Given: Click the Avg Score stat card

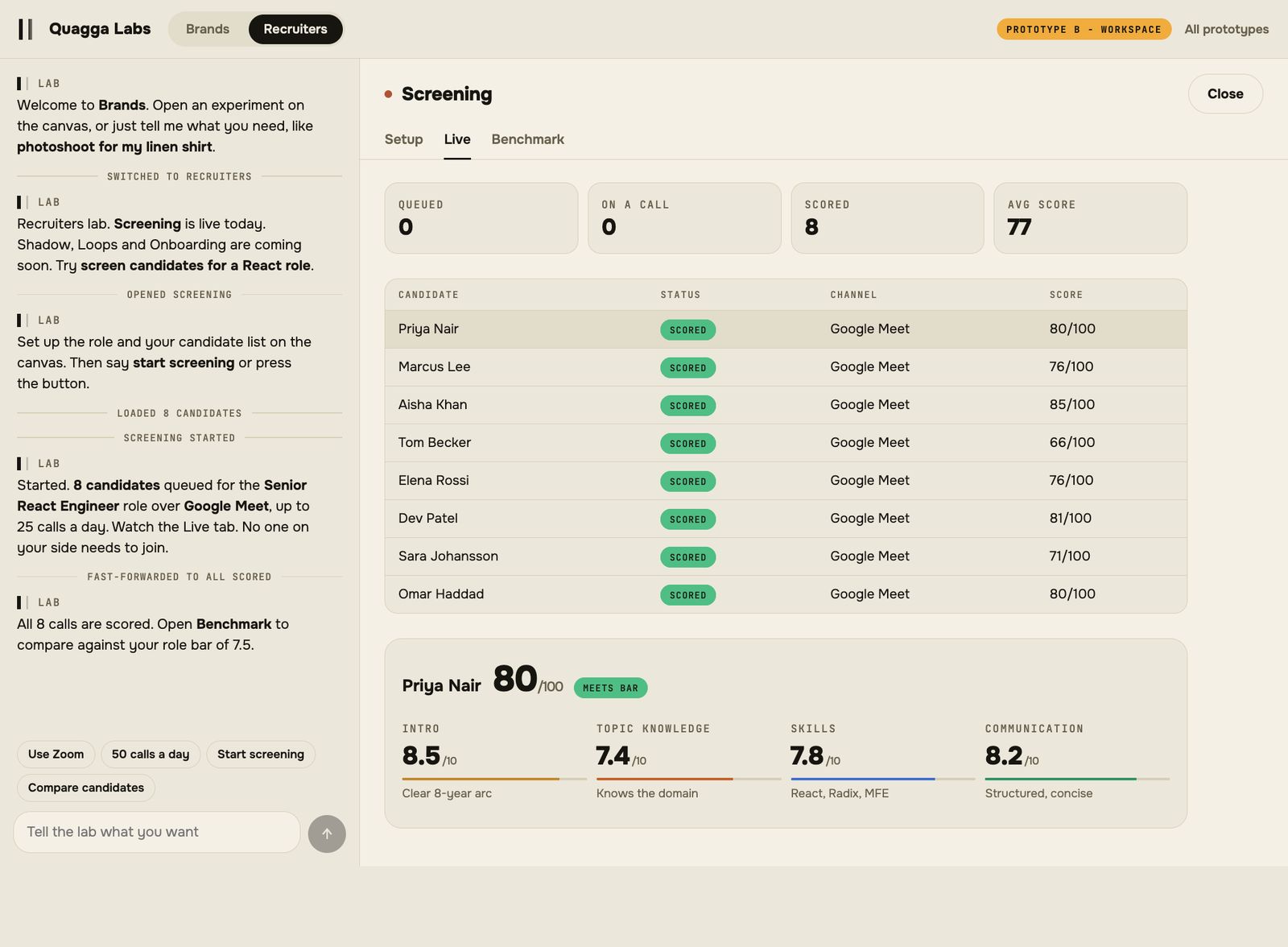Looking at the screenshot, I should [x=1091, y=218].
